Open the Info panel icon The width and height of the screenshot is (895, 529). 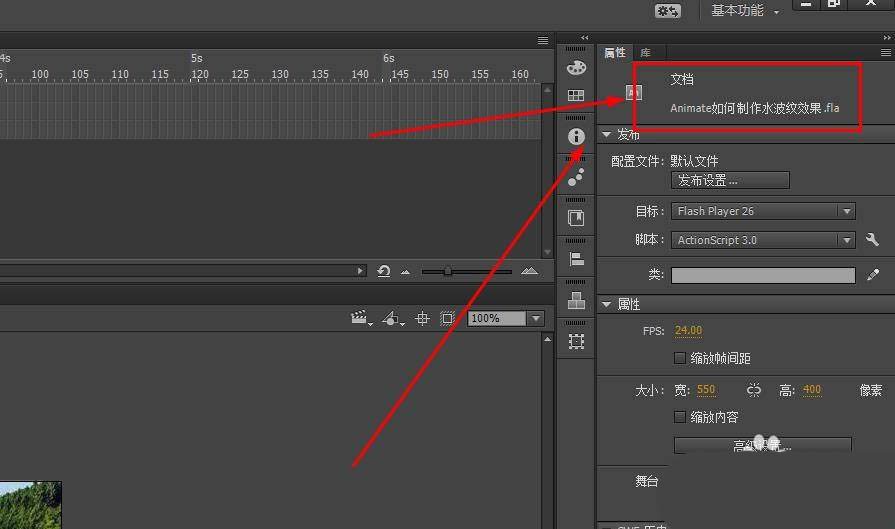pyautogui.click(x=576, y=136)
